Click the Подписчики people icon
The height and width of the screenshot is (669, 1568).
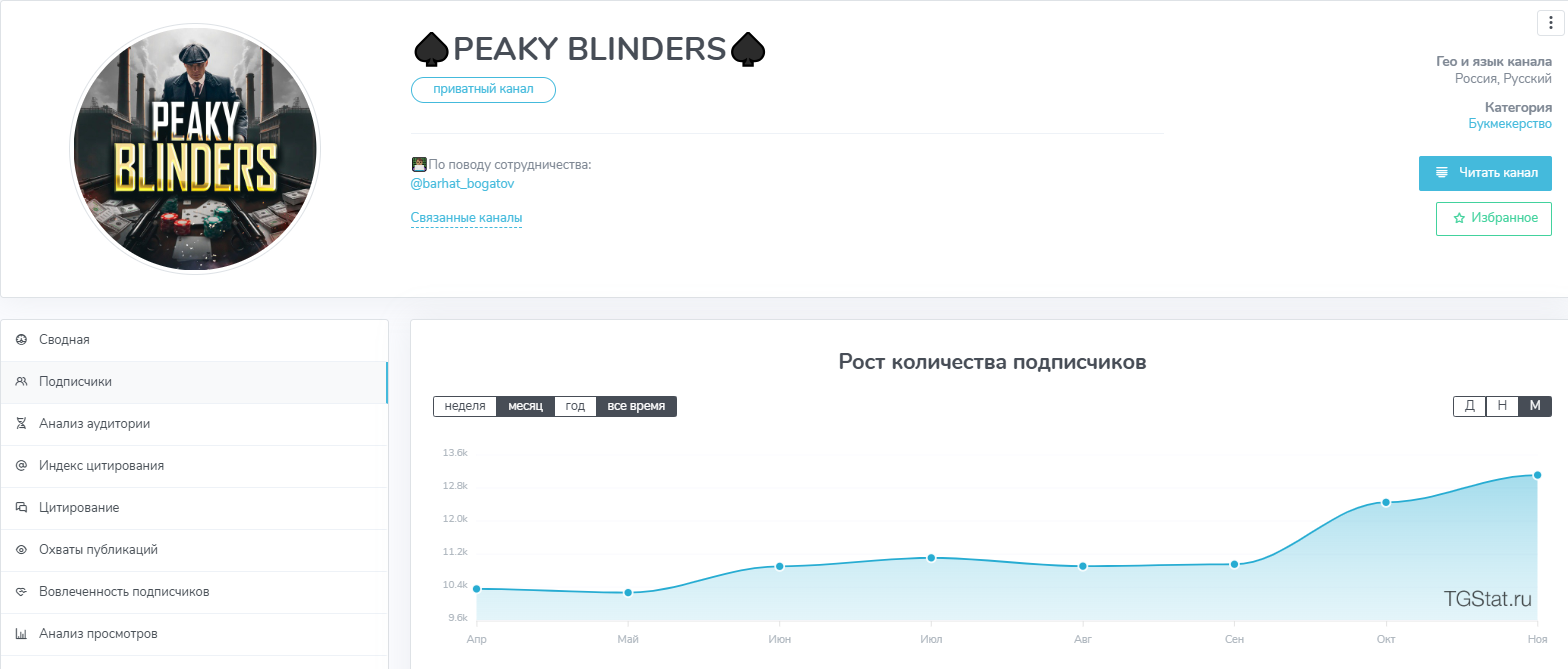pos(21,382)
